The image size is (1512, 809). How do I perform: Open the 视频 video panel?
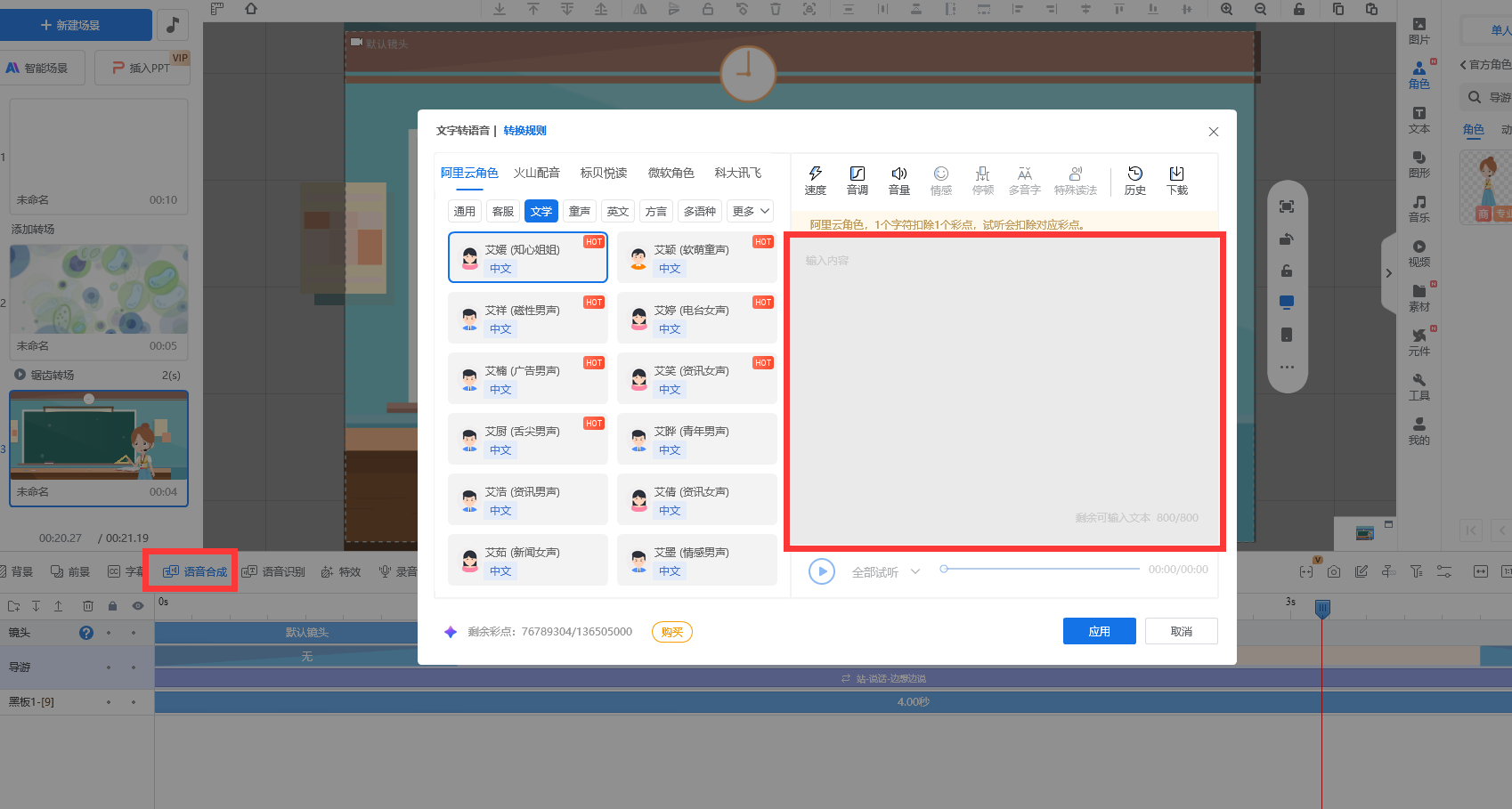(x=1419, y=254)
